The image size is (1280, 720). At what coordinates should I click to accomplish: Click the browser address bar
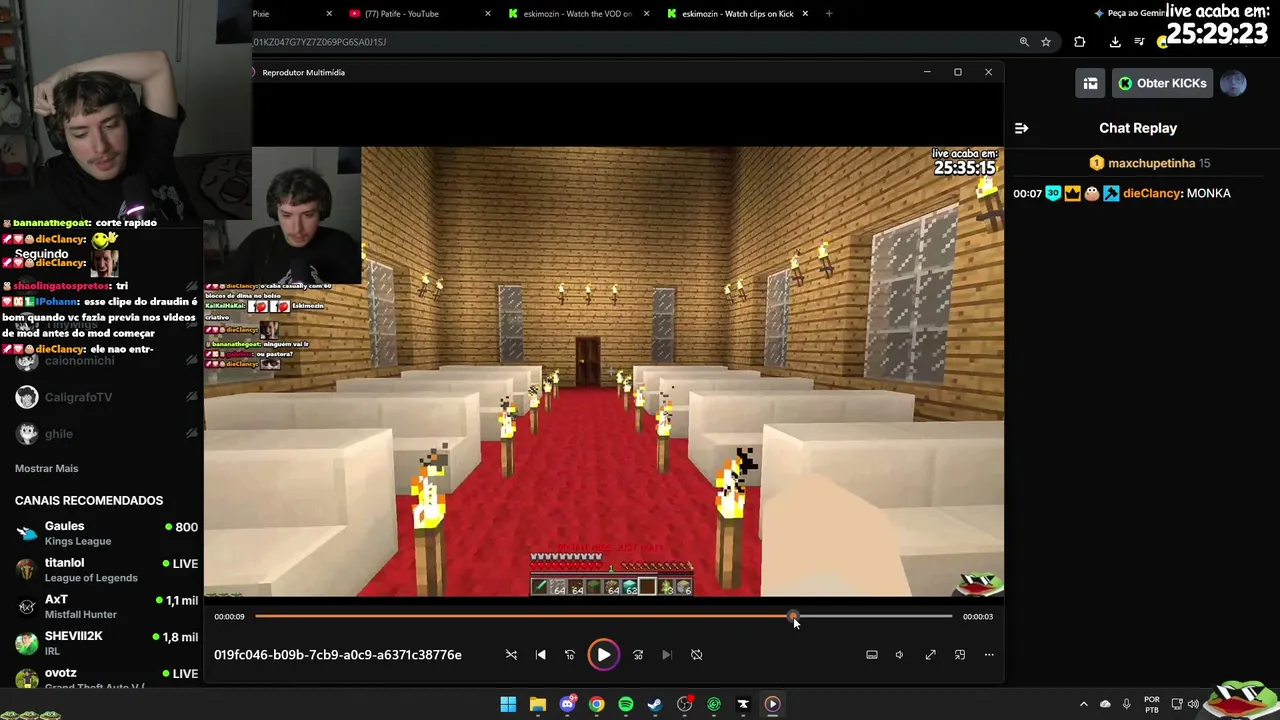[630, 42]
